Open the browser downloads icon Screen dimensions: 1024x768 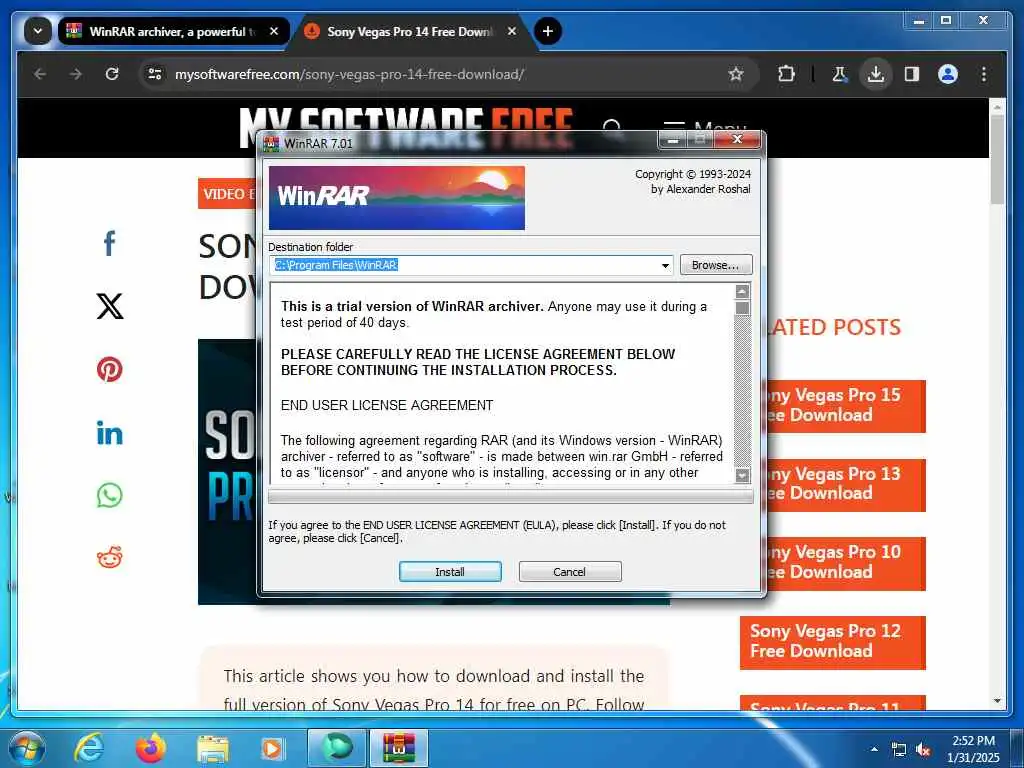(876, 74)
